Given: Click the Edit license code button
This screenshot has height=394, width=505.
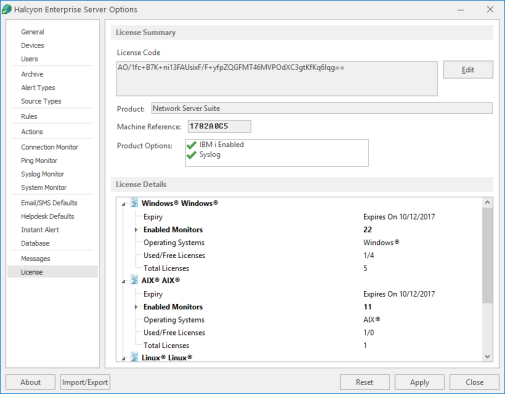Looking at the screenshot, I should 468,70.
